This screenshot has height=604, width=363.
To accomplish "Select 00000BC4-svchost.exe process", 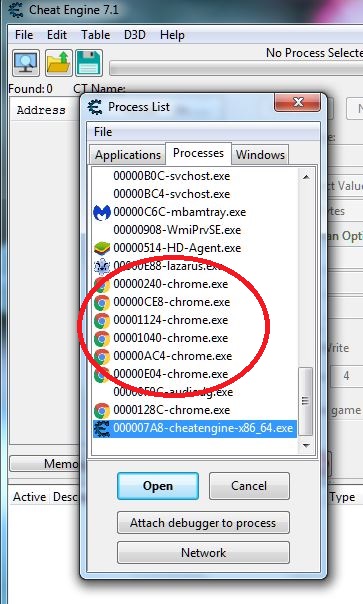I will tap(171, 194).
